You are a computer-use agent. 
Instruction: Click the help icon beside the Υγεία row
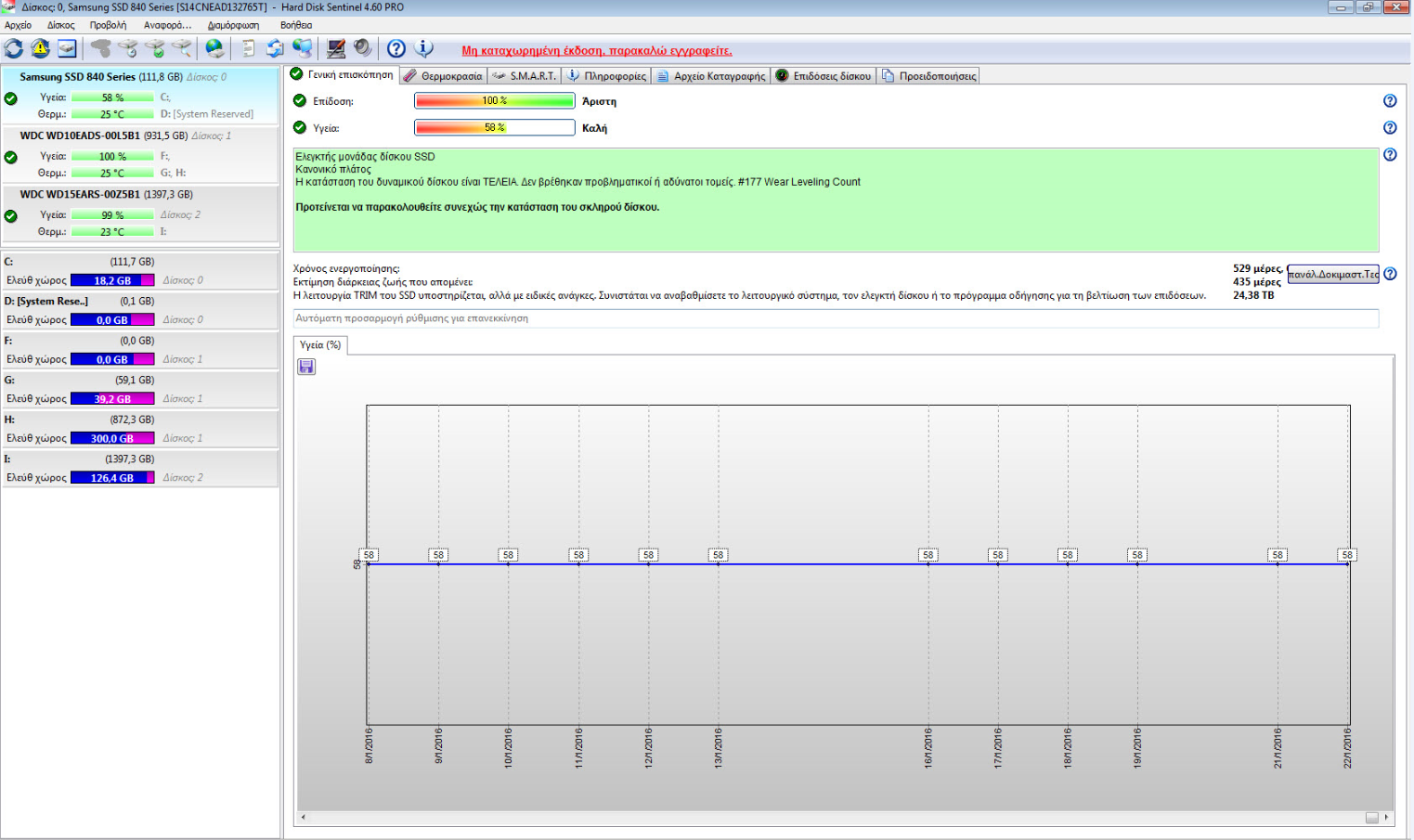[1390, 128]
